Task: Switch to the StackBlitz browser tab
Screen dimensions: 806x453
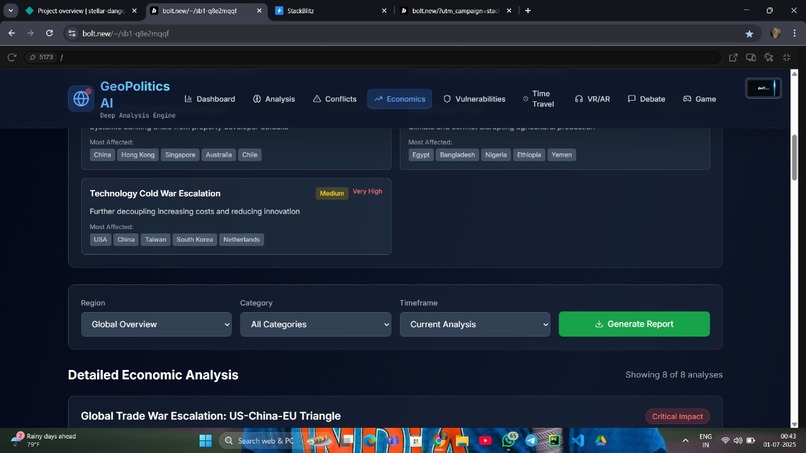Action: pos(331,11)
